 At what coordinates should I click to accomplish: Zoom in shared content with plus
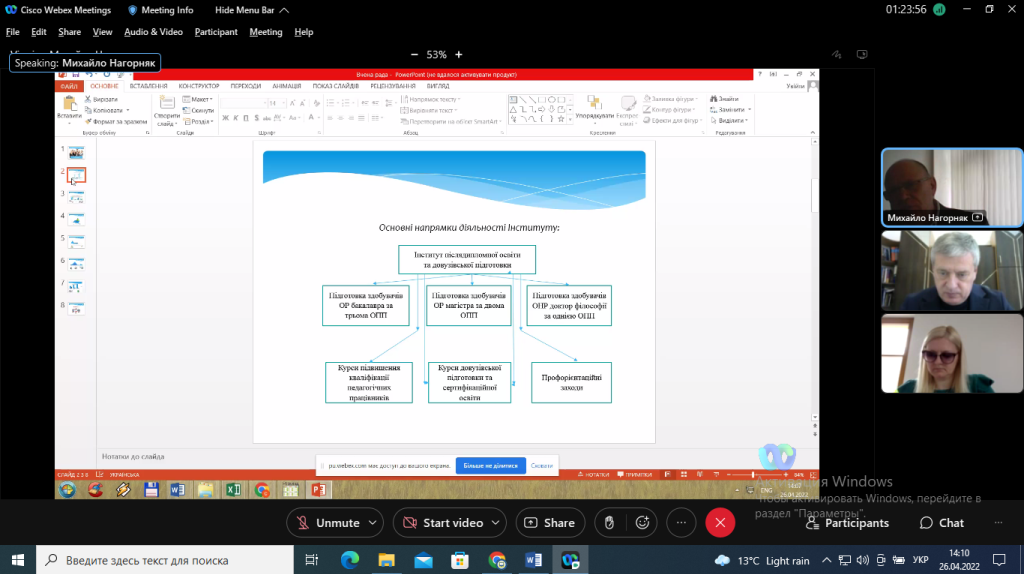[459, 55]
